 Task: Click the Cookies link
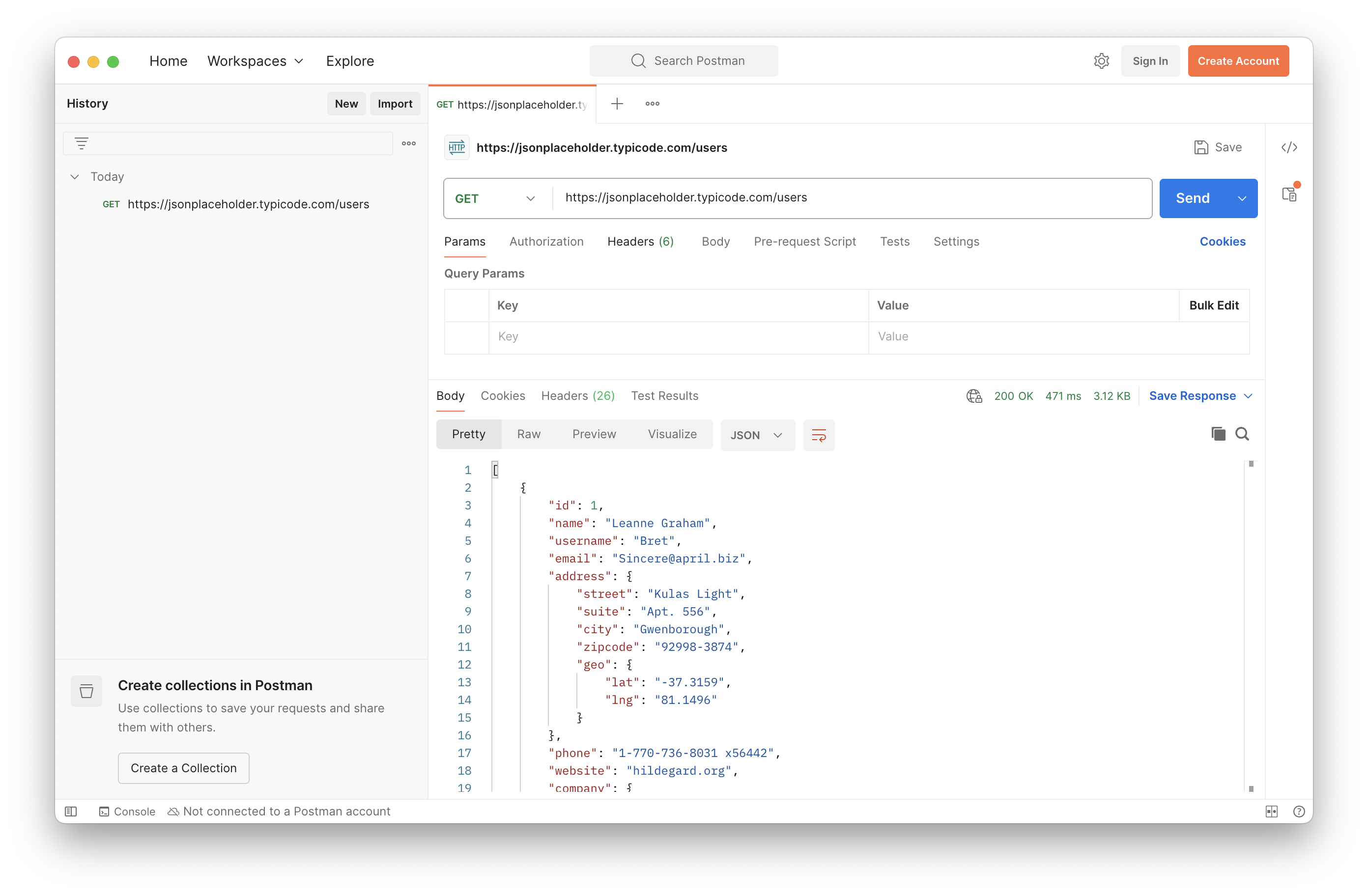point(1222,241)
